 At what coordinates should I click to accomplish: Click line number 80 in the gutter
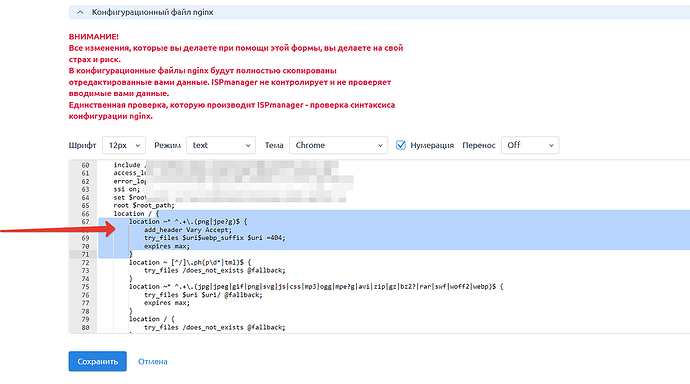click(x=85, y=328)
